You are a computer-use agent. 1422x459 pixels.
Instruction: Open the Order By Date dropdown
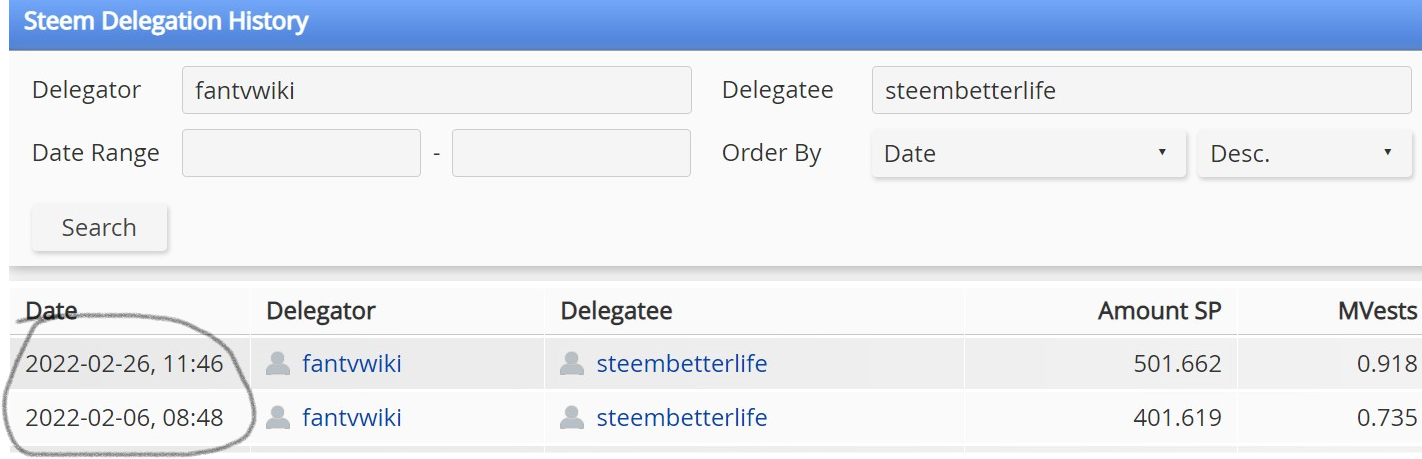pos(1029,153)
